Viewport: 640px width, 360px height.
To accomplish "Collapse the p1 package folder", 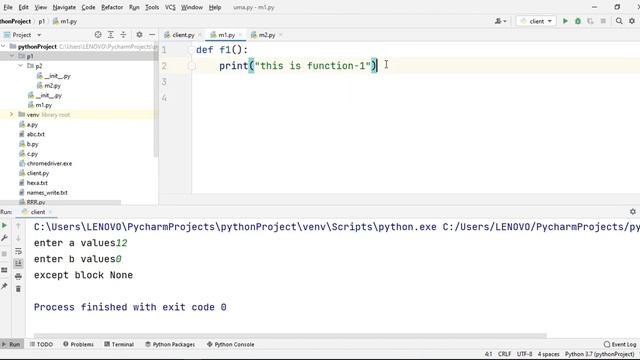I will (12, 56).
